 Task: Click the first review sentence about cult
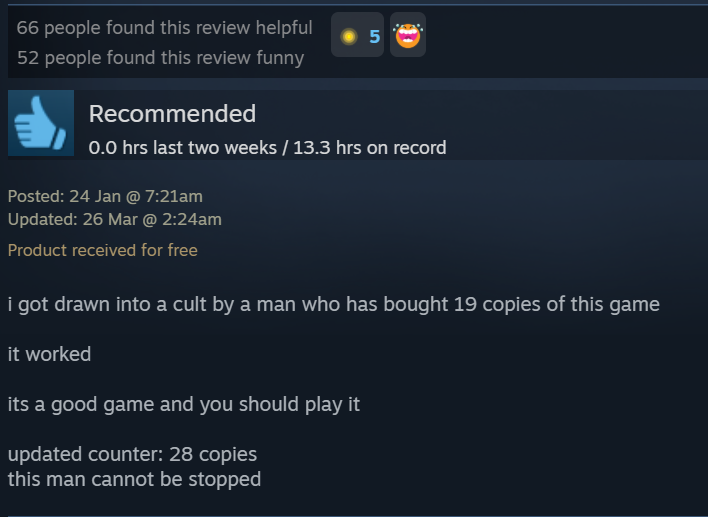[334, 304]
